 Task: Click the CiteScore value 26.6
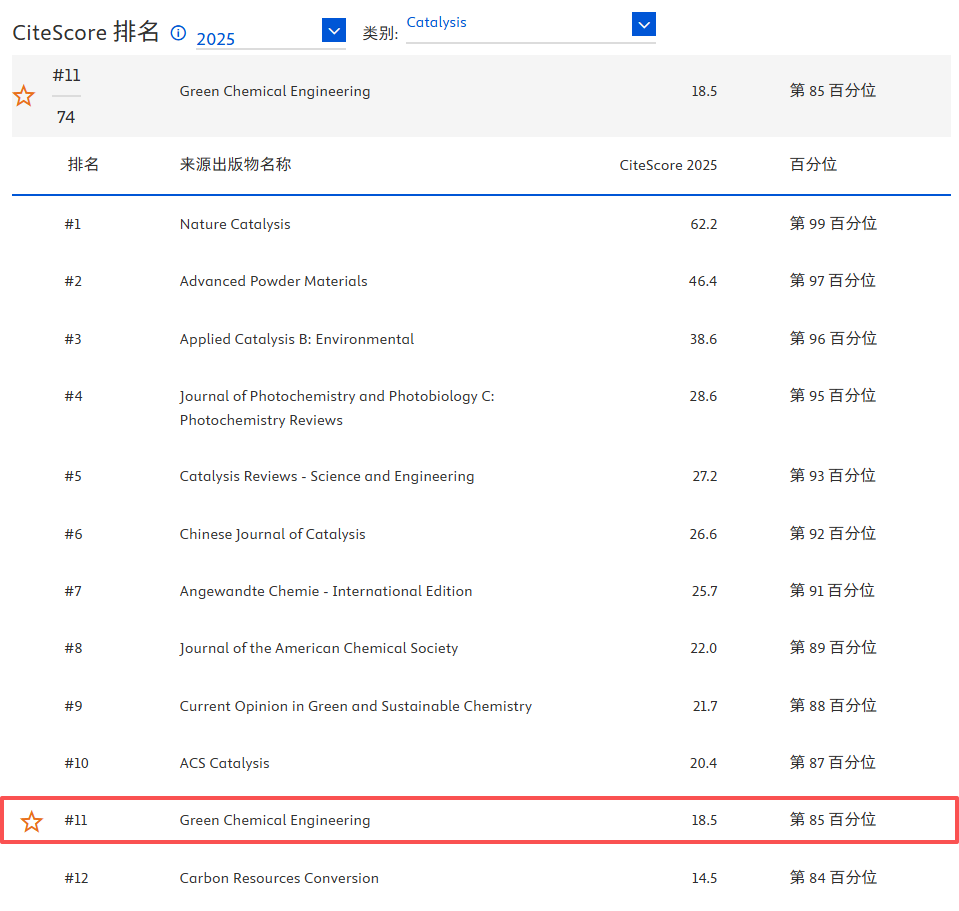coord(703,534)
